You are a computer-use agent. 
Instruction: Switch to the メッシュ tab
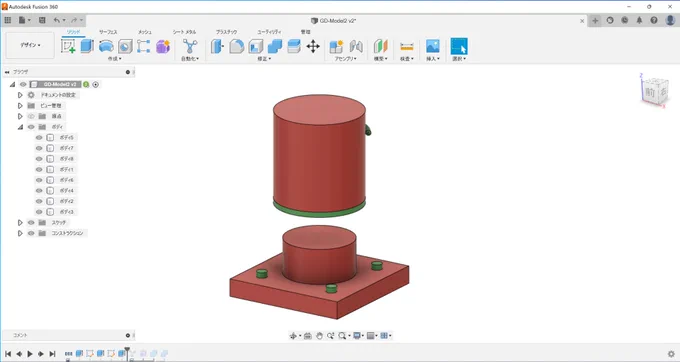click(x=144, y=32)
